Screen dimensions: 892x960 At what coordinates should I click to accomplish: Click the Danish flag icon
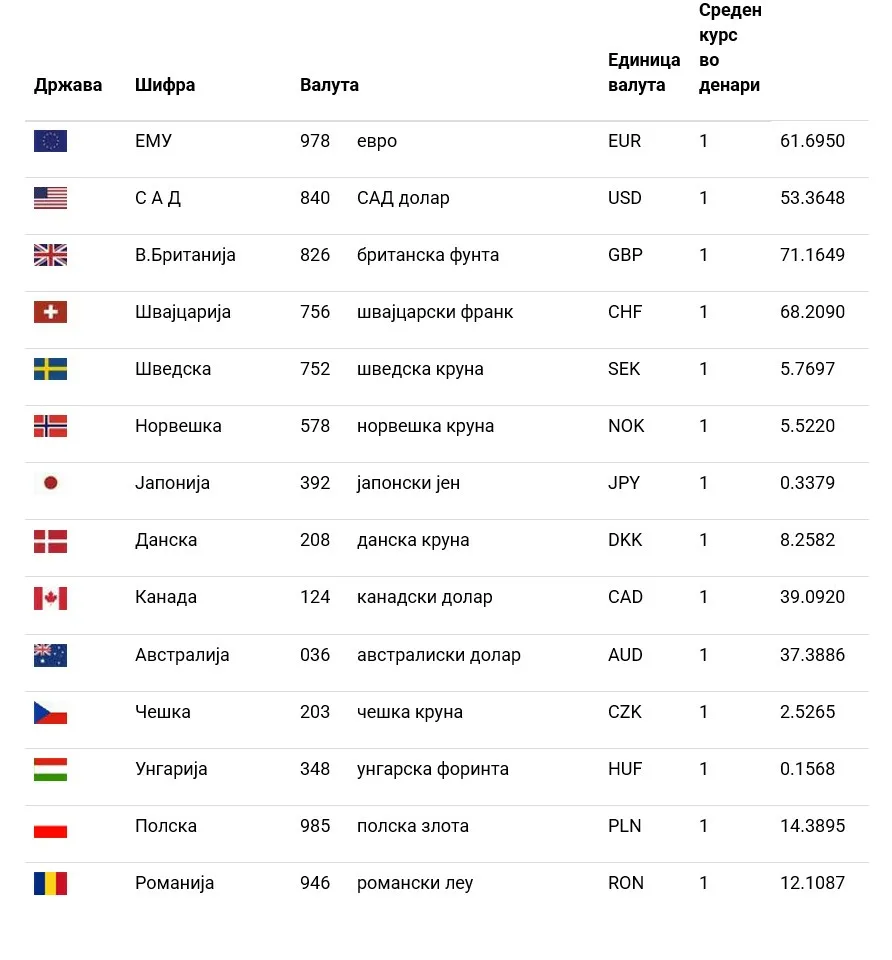pyautogui.click(x=50, y=541)
